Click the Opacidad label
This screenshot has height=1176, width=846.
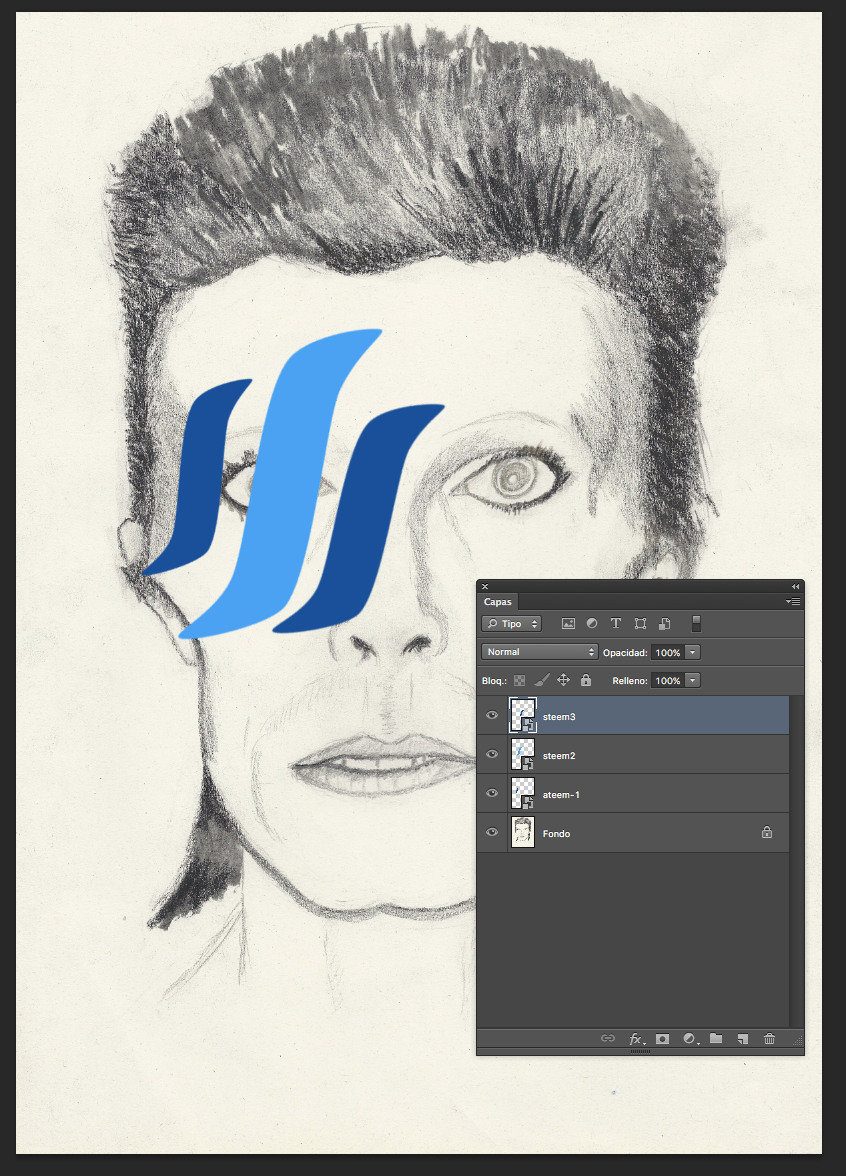[625, 652]
